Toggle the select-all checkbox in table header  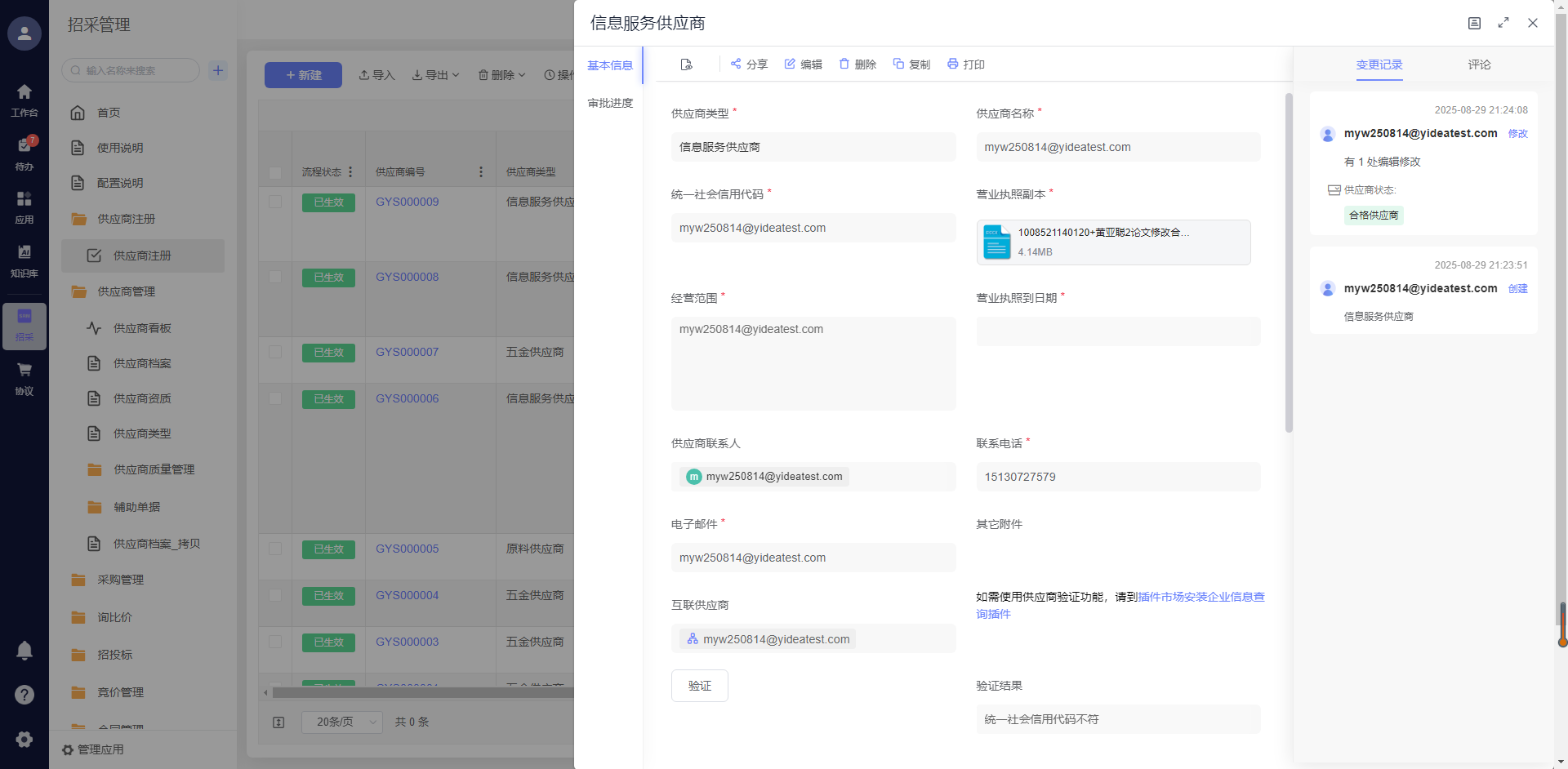click(275, 172)
